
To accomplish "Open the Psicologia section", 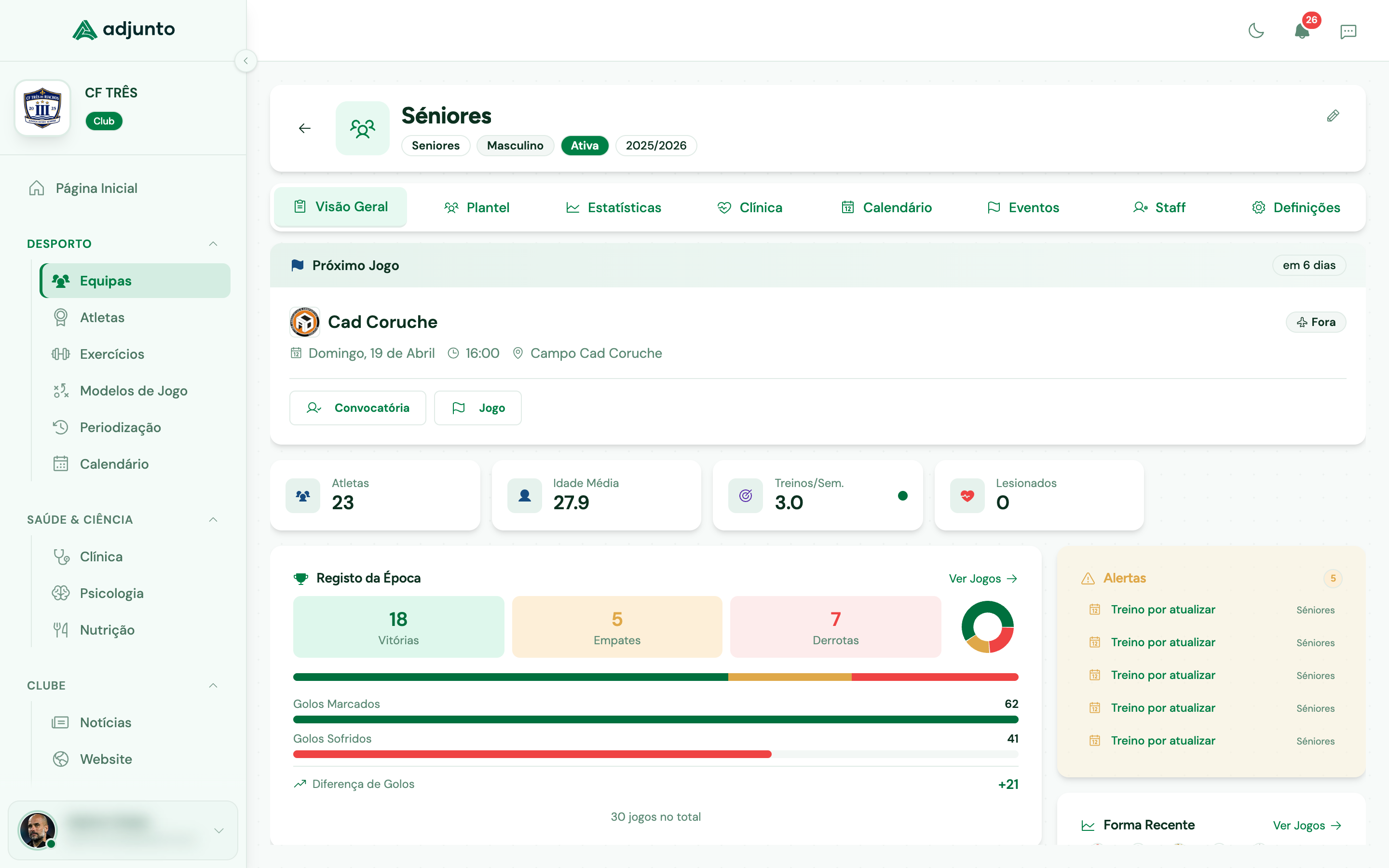I will [x=112, y=593].
